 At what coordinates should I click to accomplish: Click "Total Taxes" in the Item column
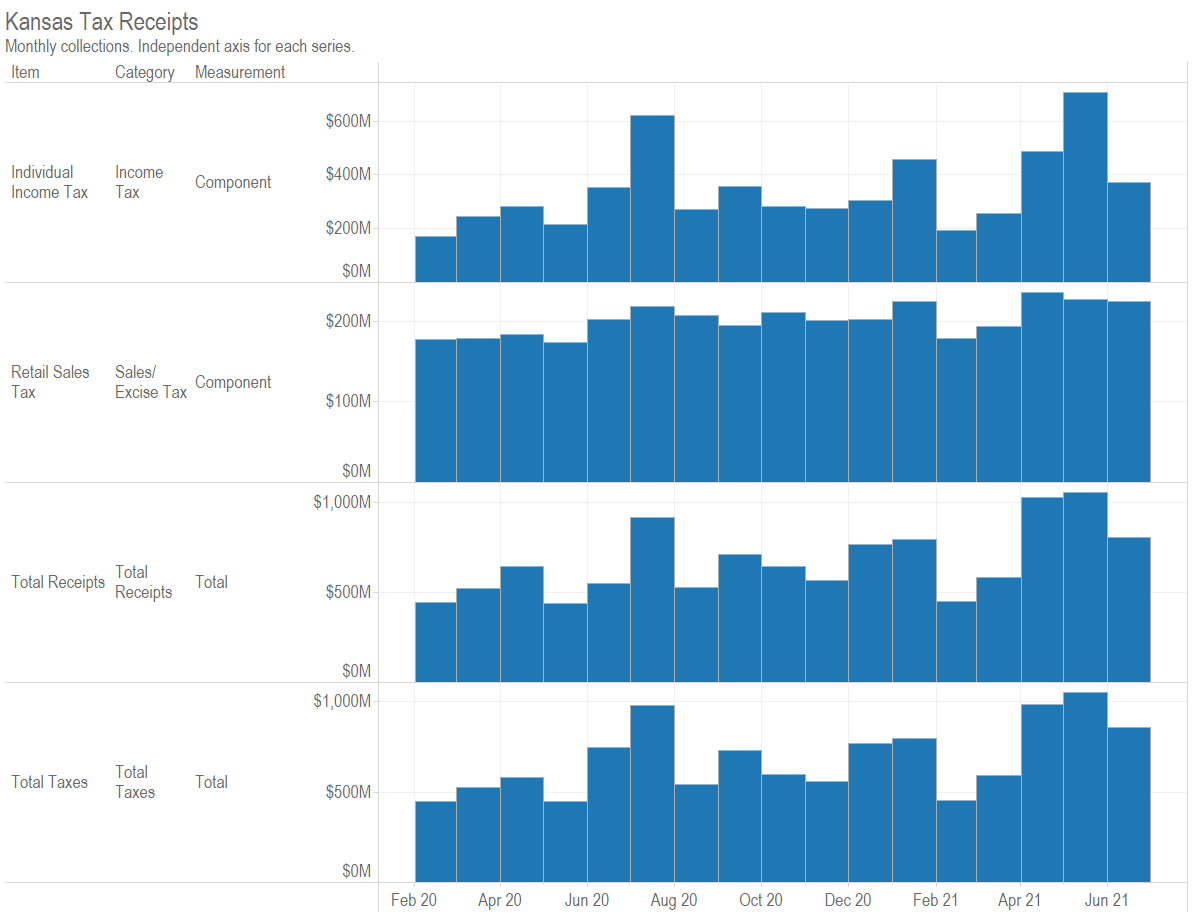pos(49,782)
